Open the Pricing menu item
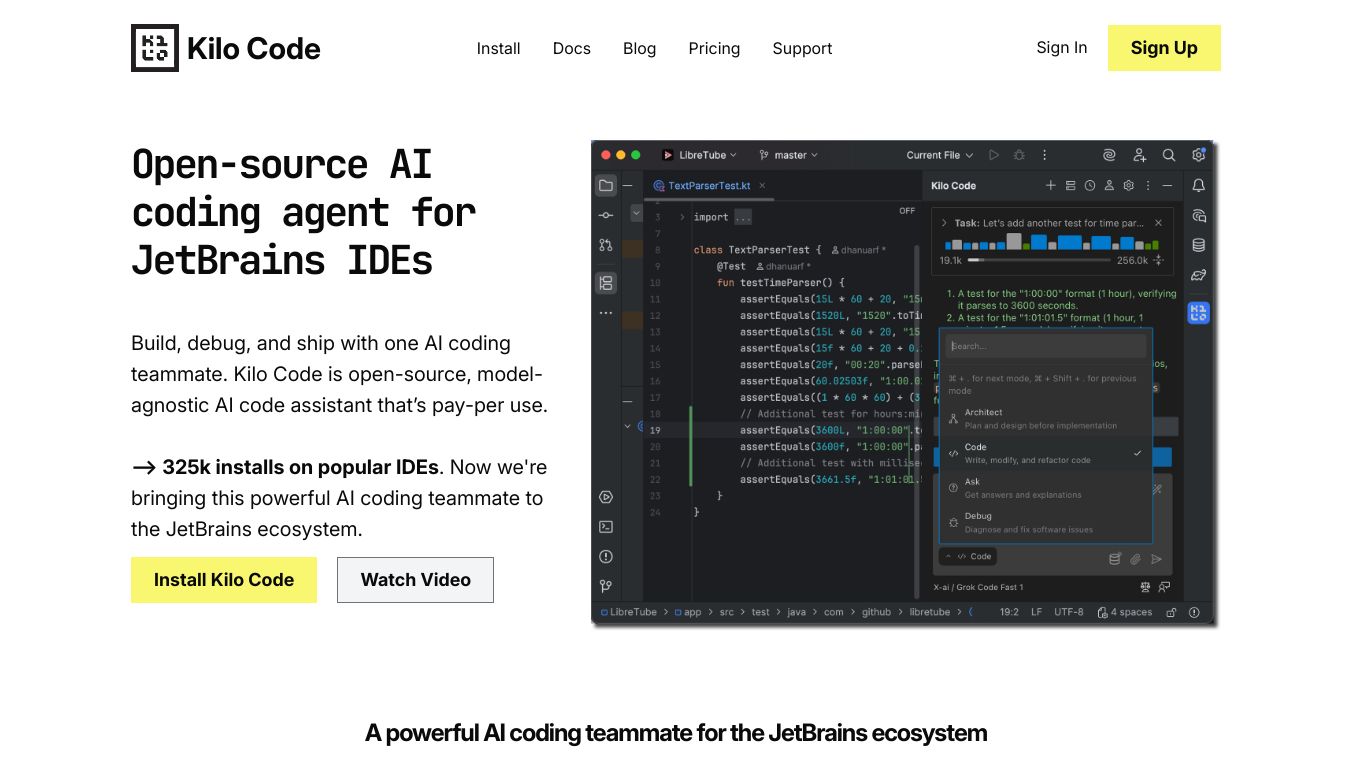 coord(714,48)
